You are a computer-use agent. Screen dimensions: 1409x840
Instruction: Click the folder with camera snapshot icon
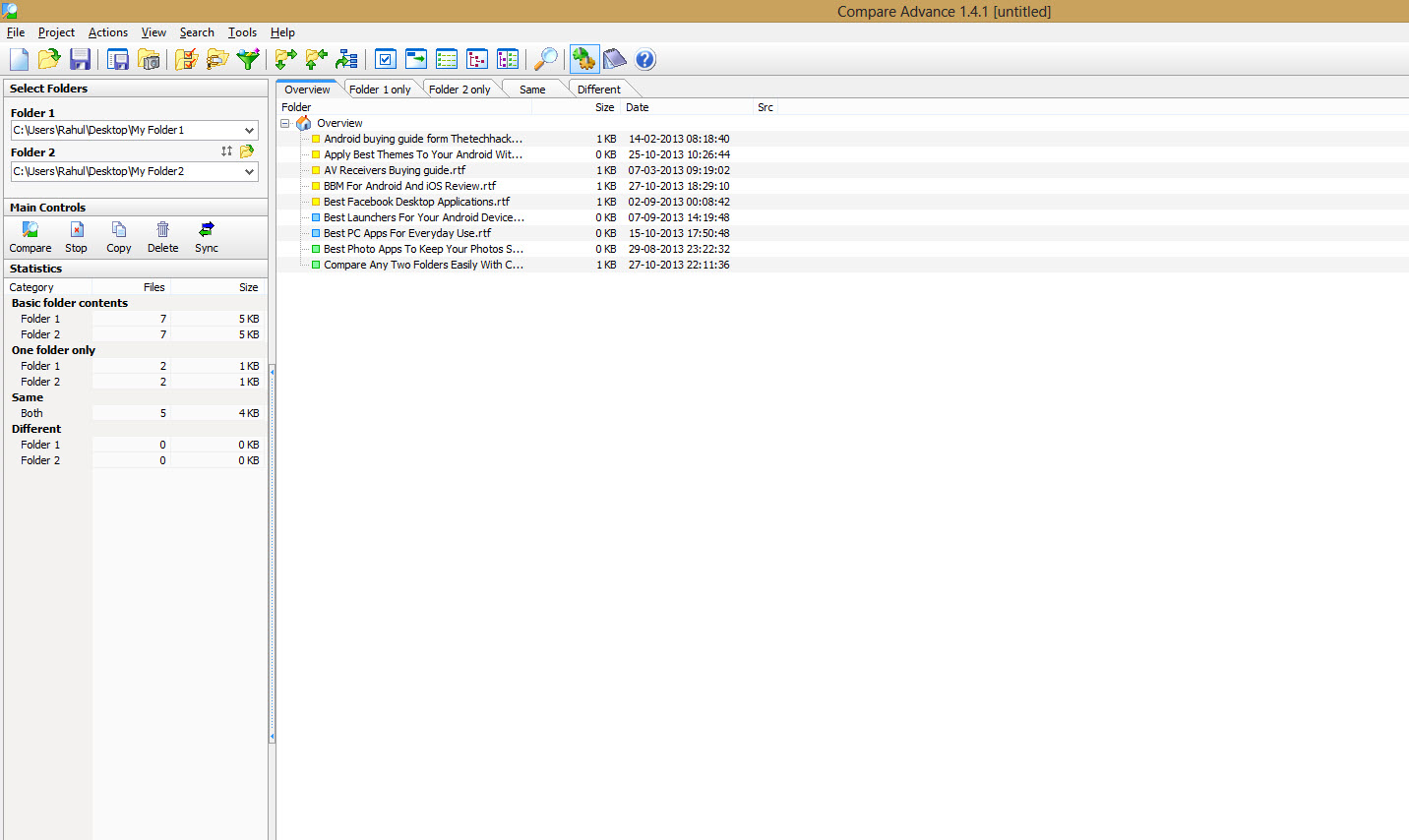point(149,59)
